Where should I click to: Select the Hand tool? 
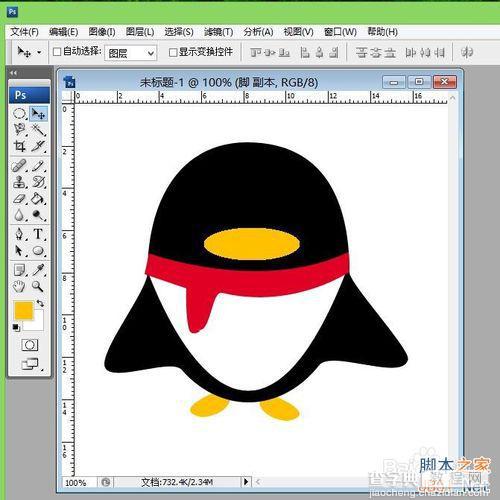[20, 286]
